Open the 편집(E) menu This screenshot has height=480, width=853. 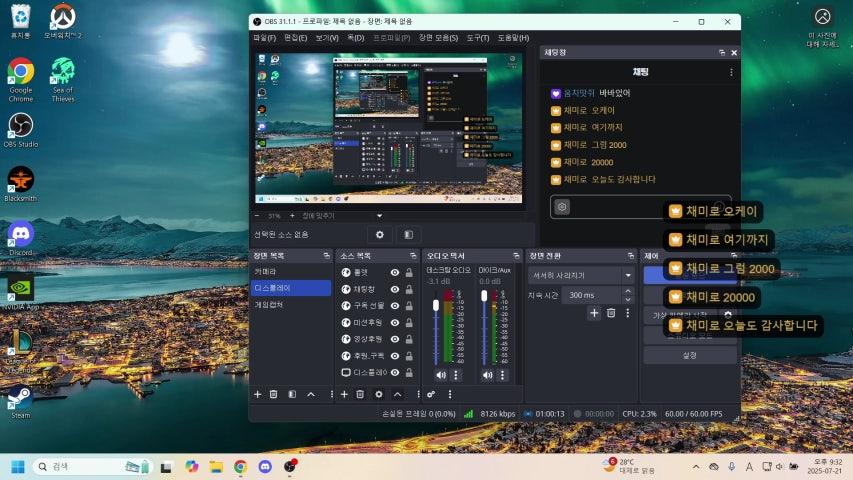[x=295, y=38]
